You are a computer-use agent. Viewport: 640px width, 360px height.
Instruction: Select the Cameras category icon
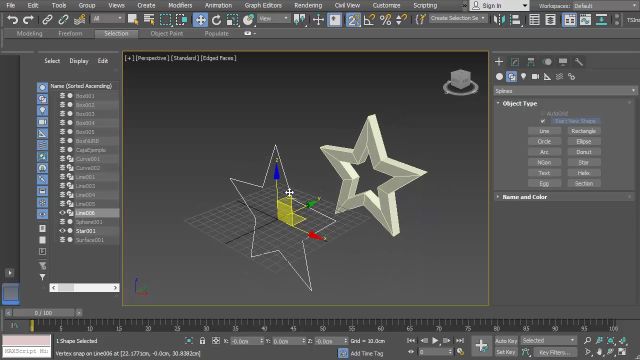(535, 76)
